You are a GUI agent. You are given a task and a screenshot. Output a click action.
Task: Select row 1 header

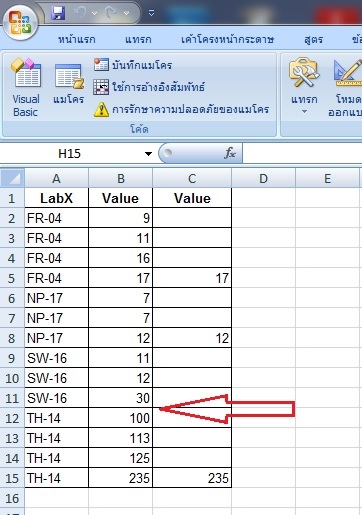[x=12, y=198]
